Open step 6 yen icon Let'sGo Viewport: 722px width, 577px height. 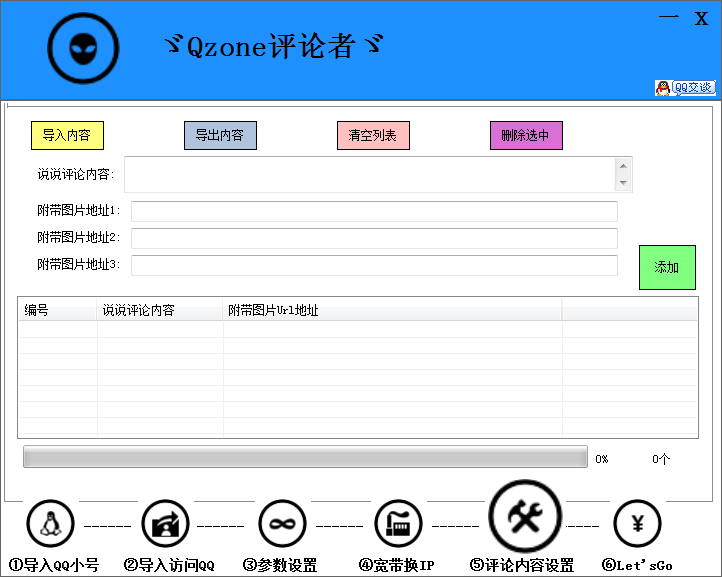point(637,524)
